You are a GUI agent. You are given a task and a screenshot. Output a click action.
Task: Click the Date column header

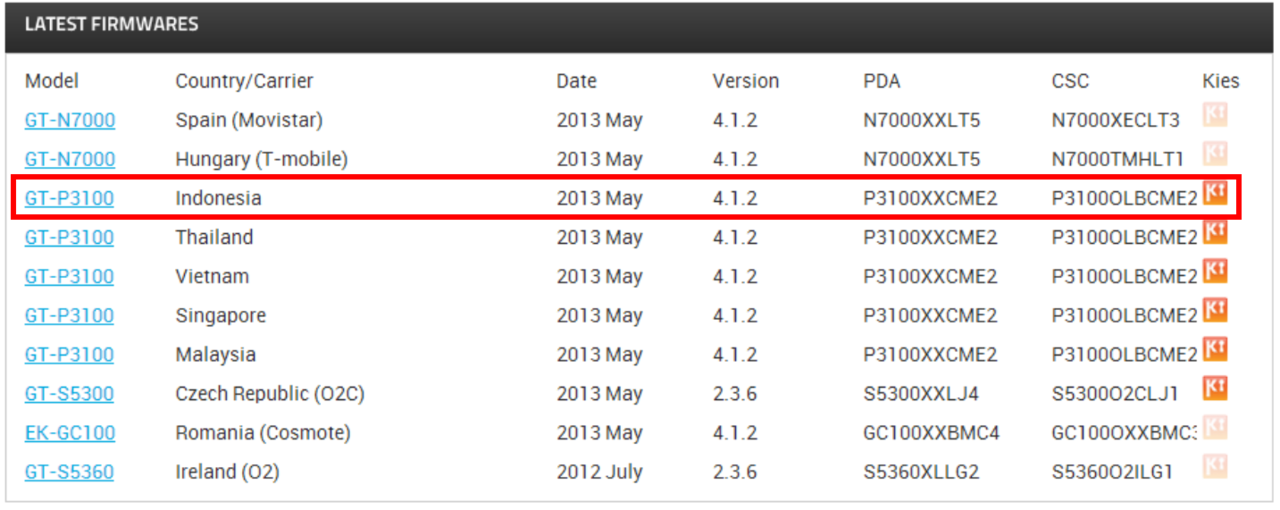click(576, 81)
